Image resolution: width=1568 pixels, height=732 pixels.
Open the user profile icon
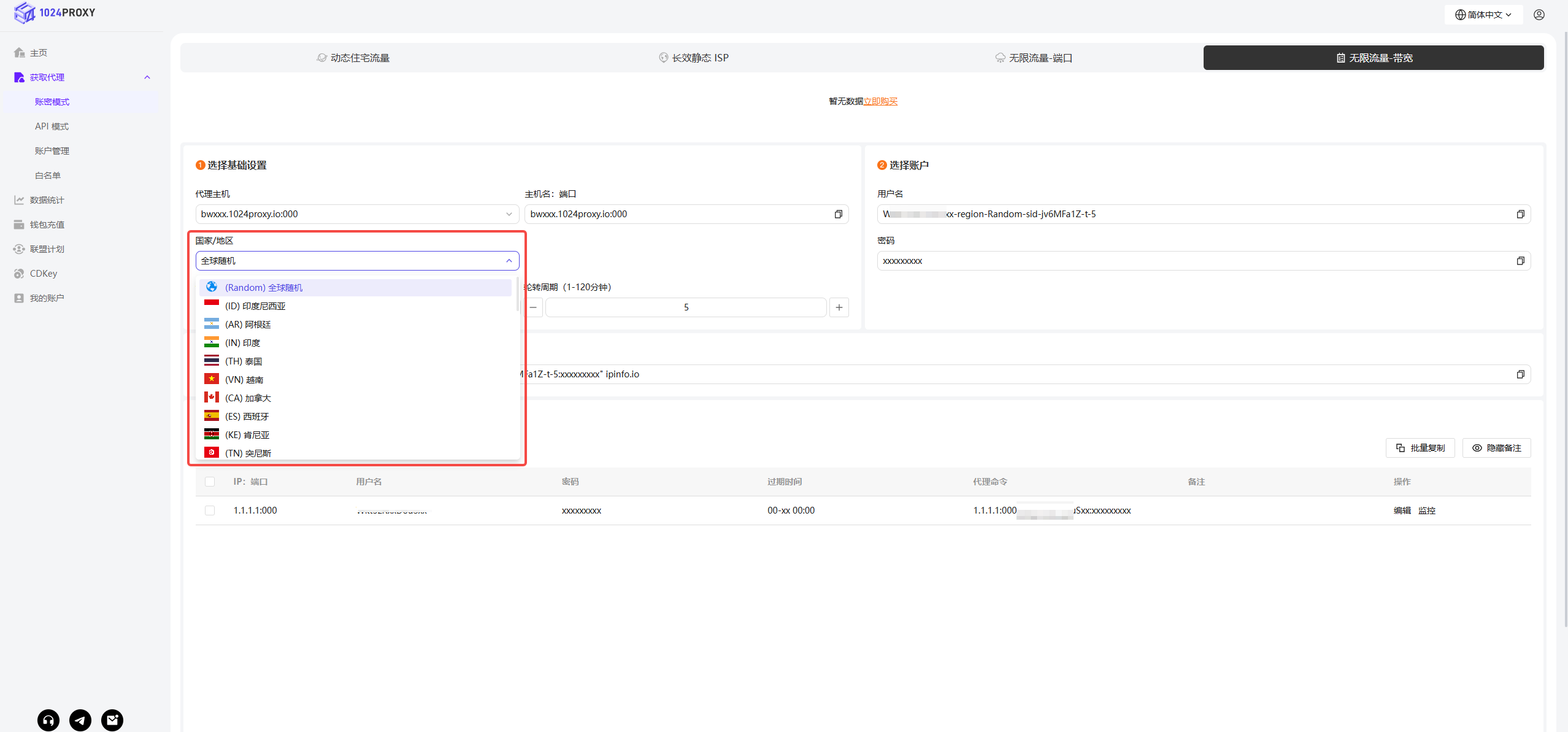[1539, 15]
